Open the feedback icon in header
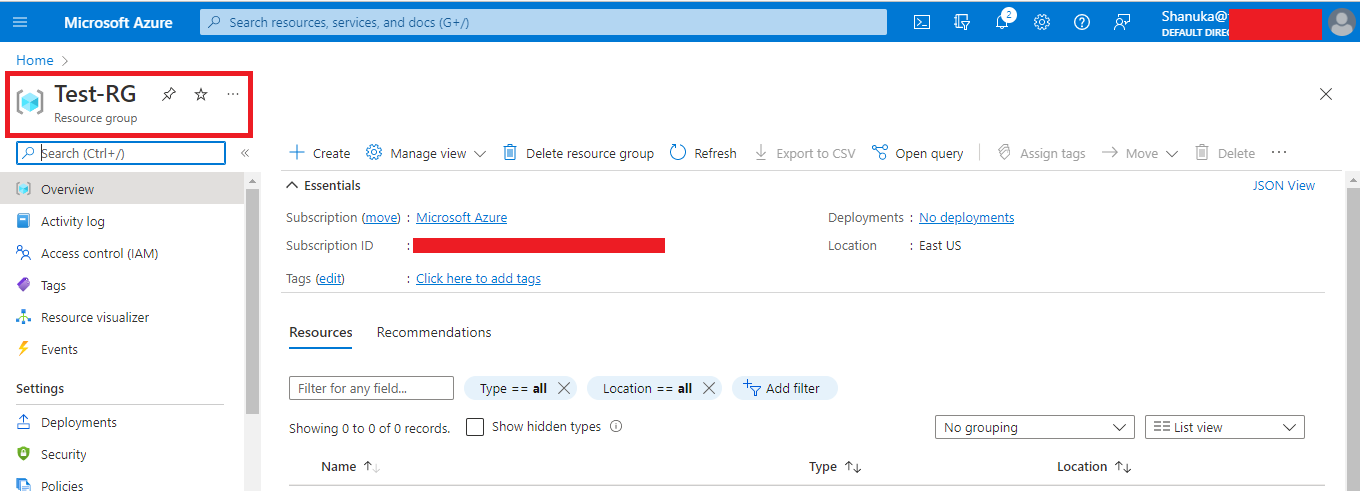 (1122, 22)
